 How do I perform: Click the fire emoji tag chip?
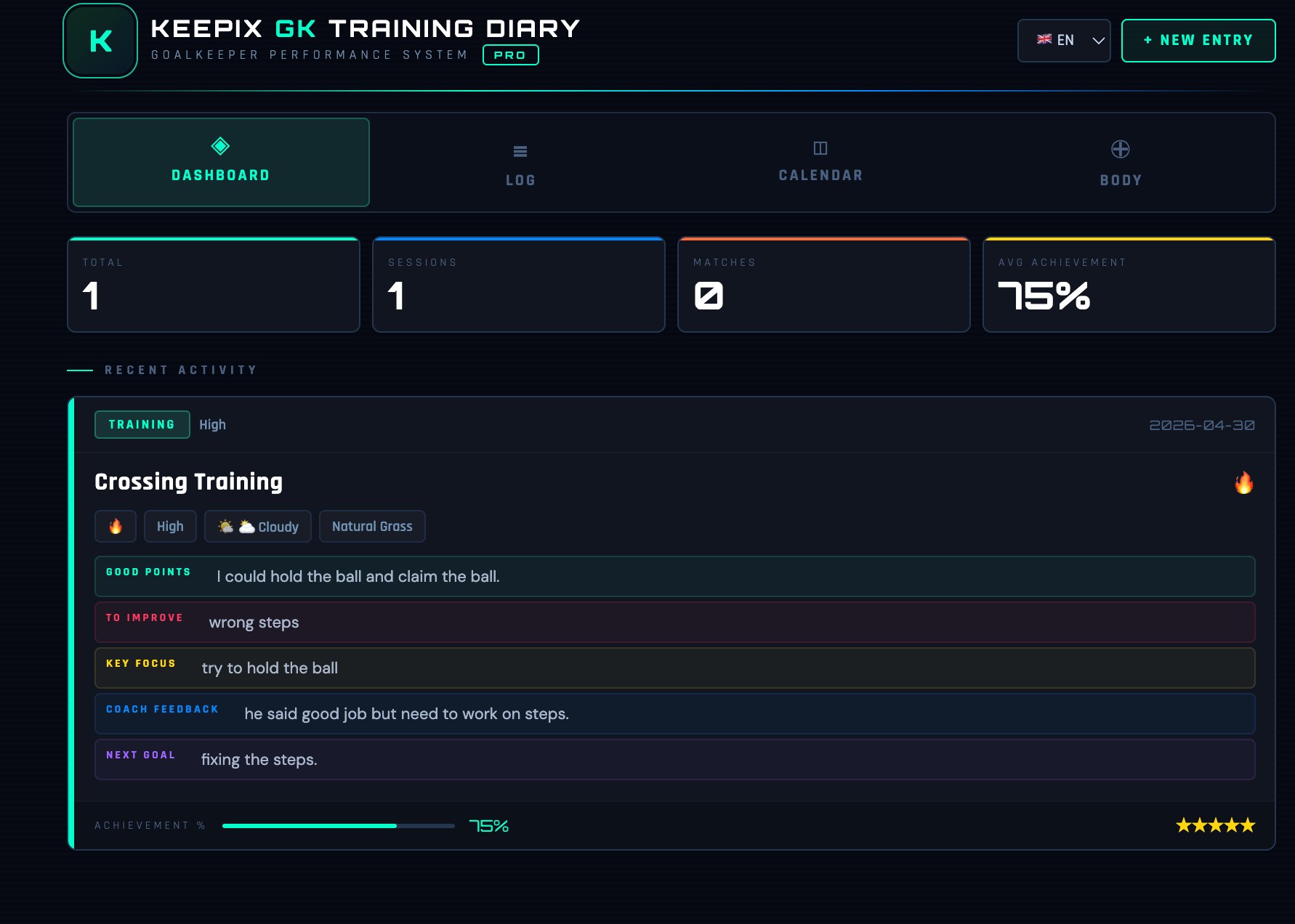(116, 527)
